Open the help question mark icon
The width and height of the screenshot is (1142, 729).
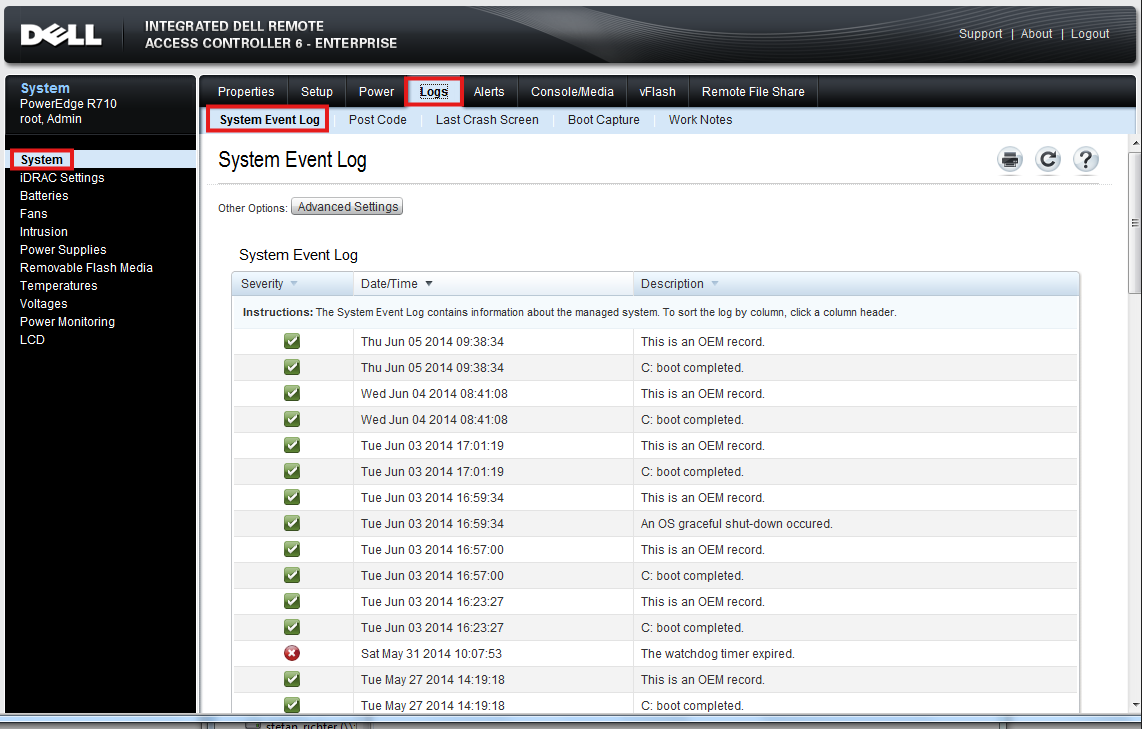coord(1086,160)
